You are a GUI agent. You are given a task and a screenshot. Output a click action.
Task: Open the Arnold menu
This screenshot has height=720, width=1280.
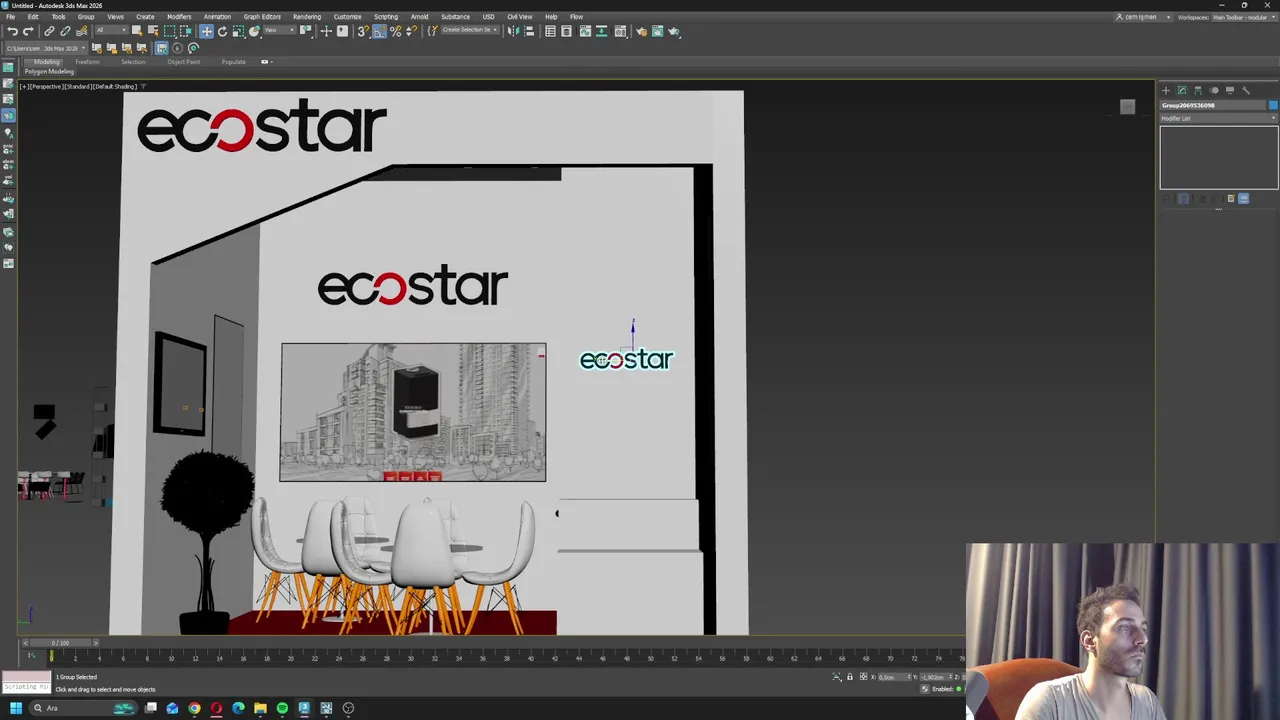tap(419, 17)
